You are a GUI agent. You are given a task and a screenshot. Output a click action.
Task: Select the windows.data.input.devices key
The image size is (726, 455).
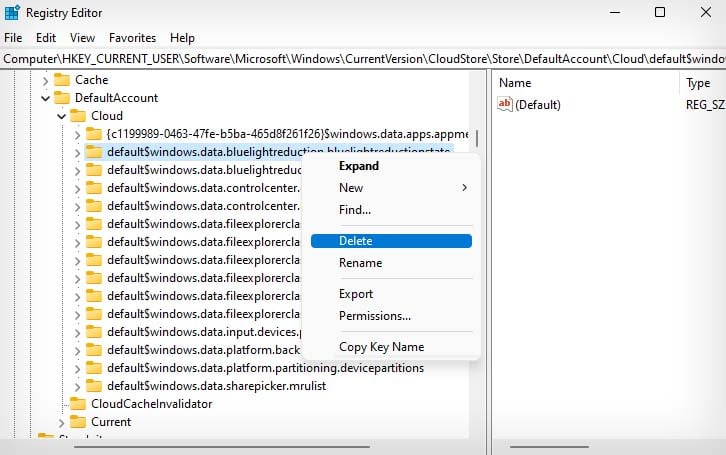click(204, 331)
